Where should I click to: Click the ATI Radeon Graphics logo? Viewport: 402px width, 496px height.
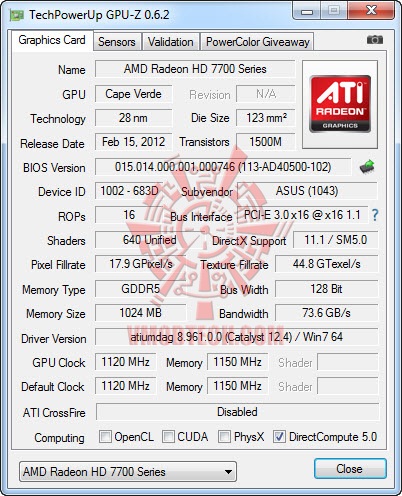[x=340, y=104]
